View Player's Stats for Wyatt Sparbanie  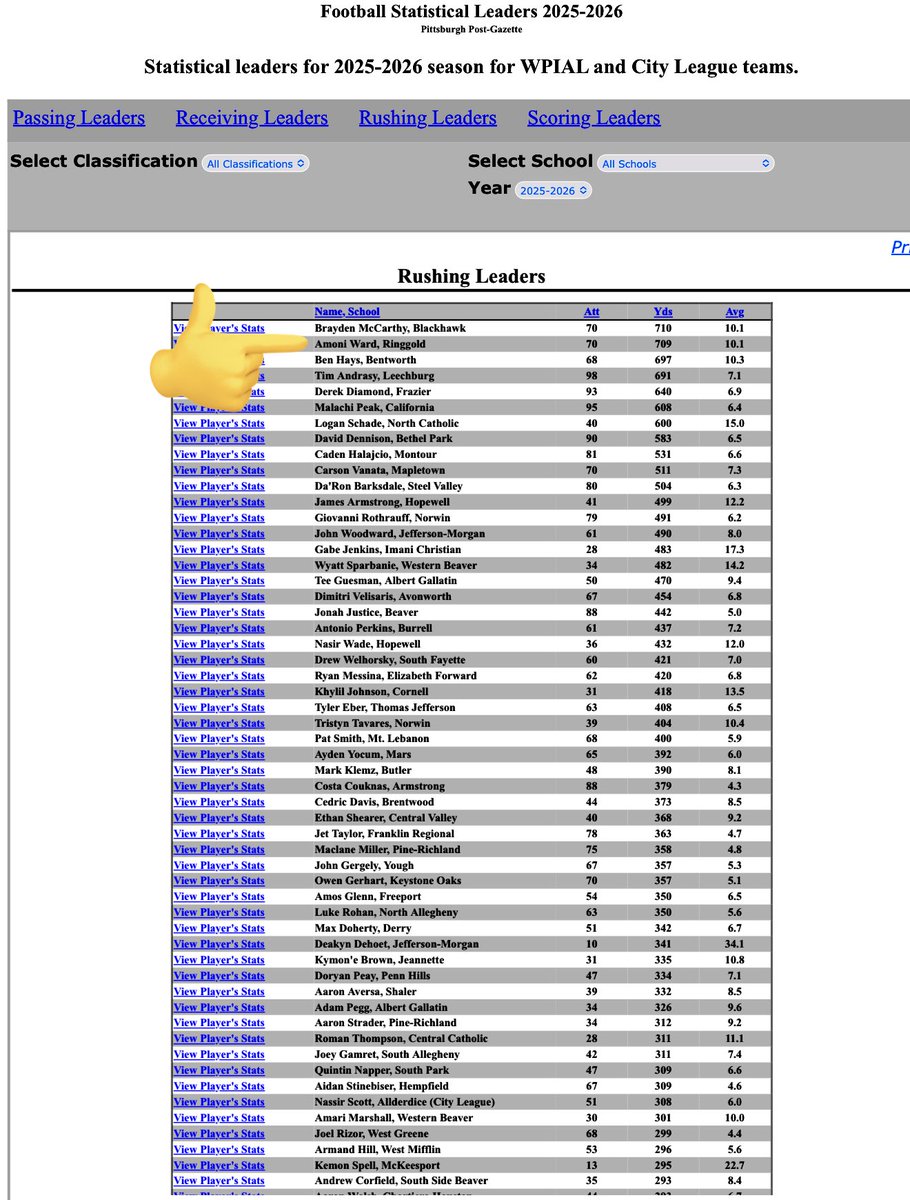[x=219, y=565]
